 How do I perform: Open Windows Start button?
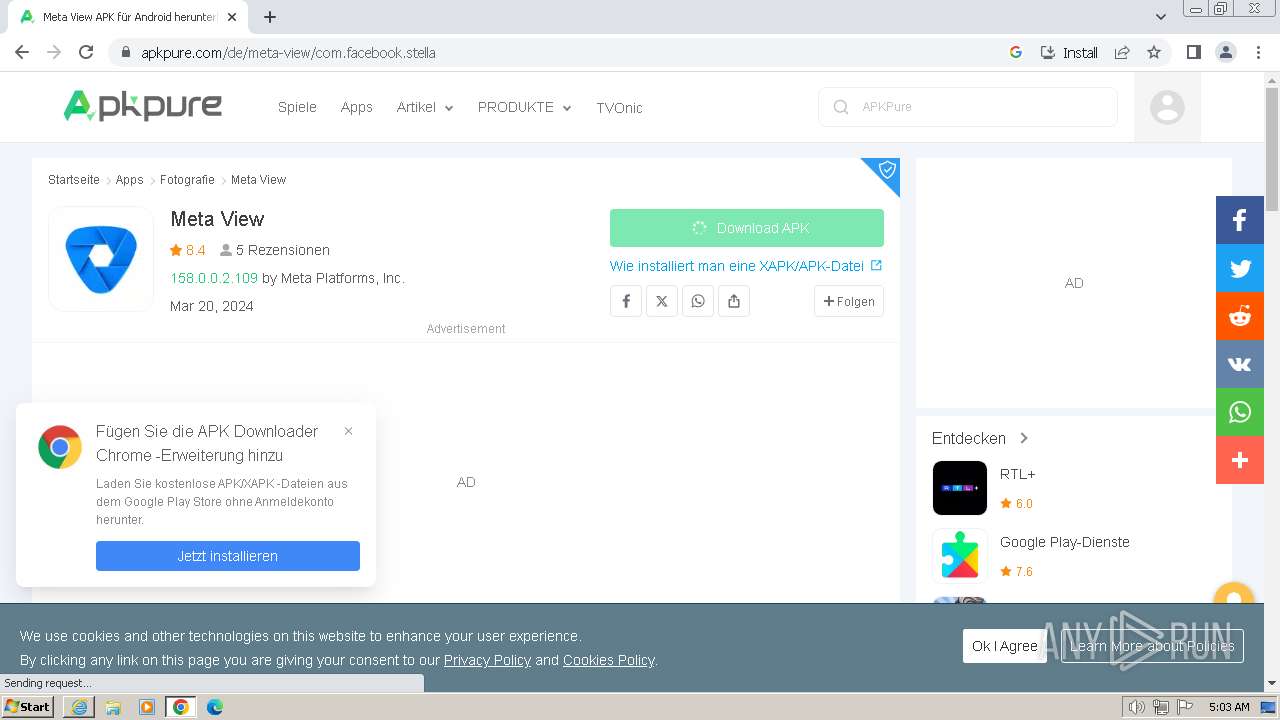pyautogui.click(x=28, y=707)
